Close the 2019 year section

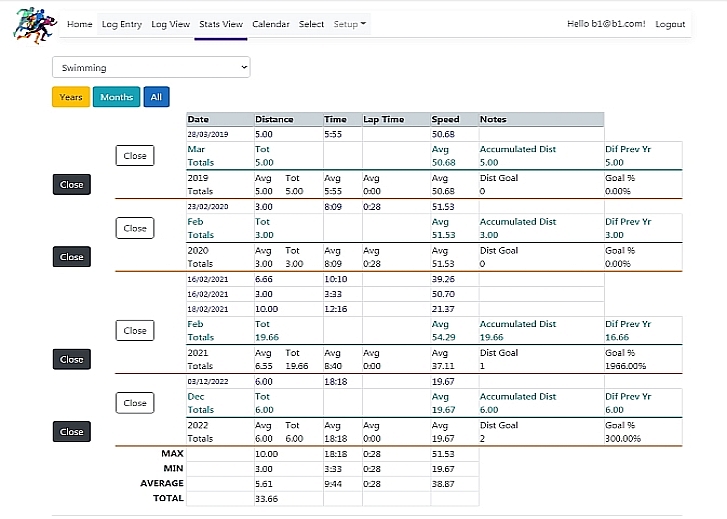click(x=71, y=185)
